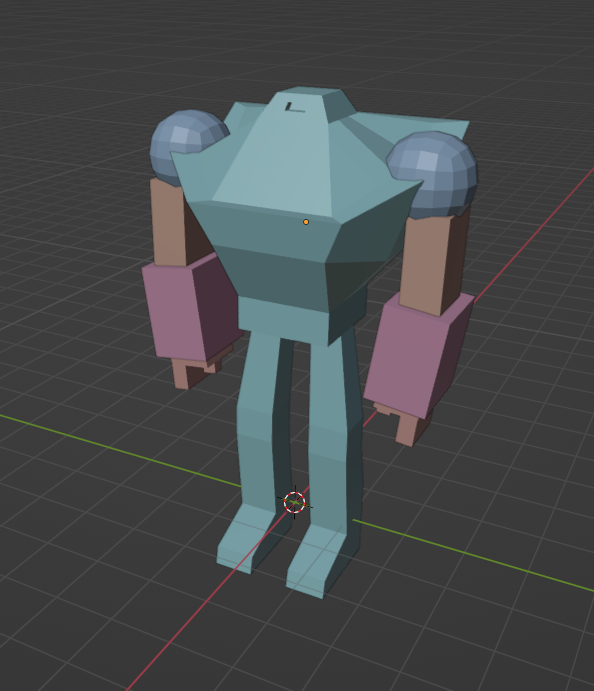Pick the gray shoulder sphere on the view's right
Screen dimensions: 594x691
(436, 172)
